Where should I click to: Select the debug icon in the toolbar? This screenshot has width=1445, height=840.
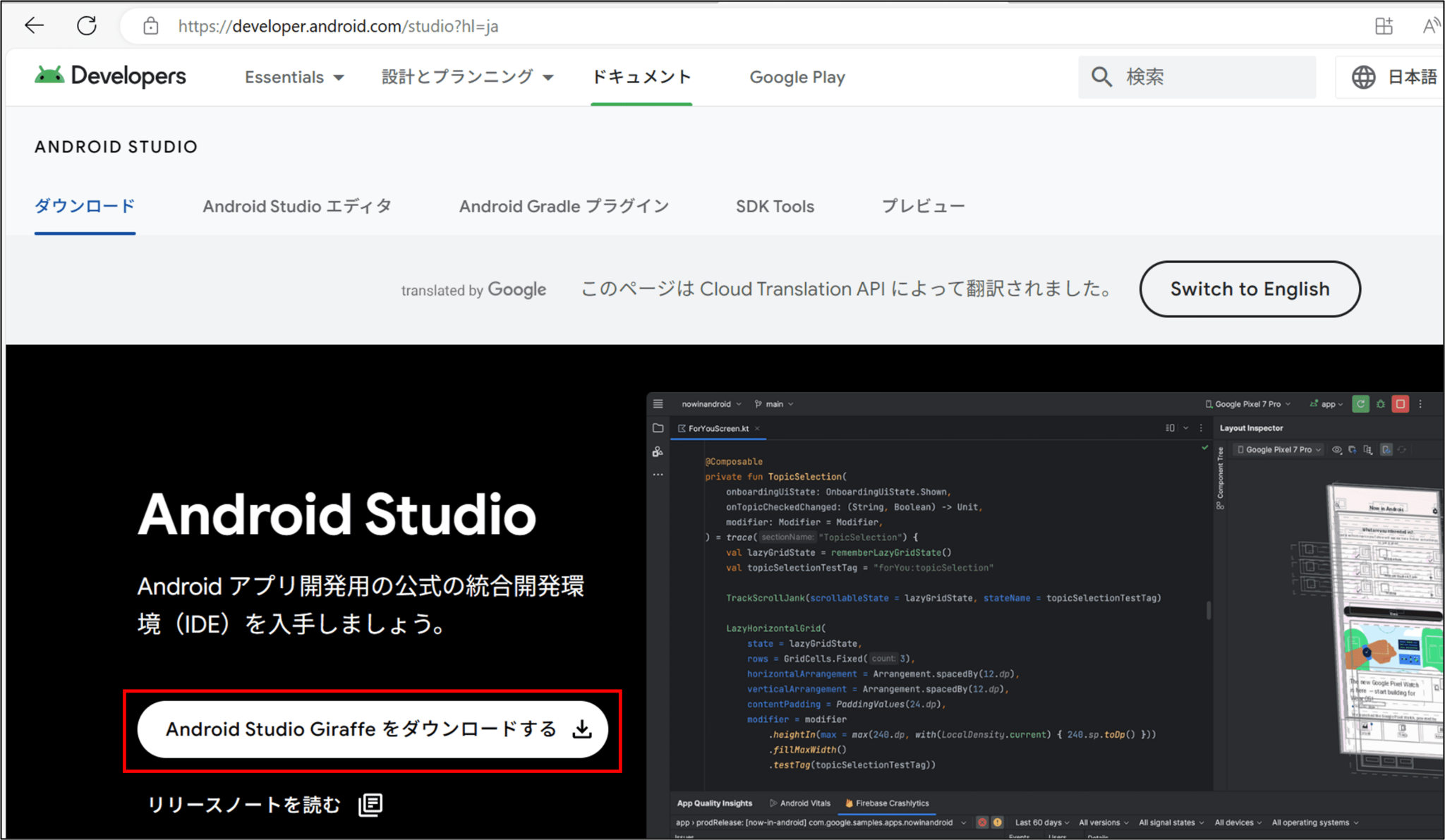pyautogui.click(x=1381, y=404)
